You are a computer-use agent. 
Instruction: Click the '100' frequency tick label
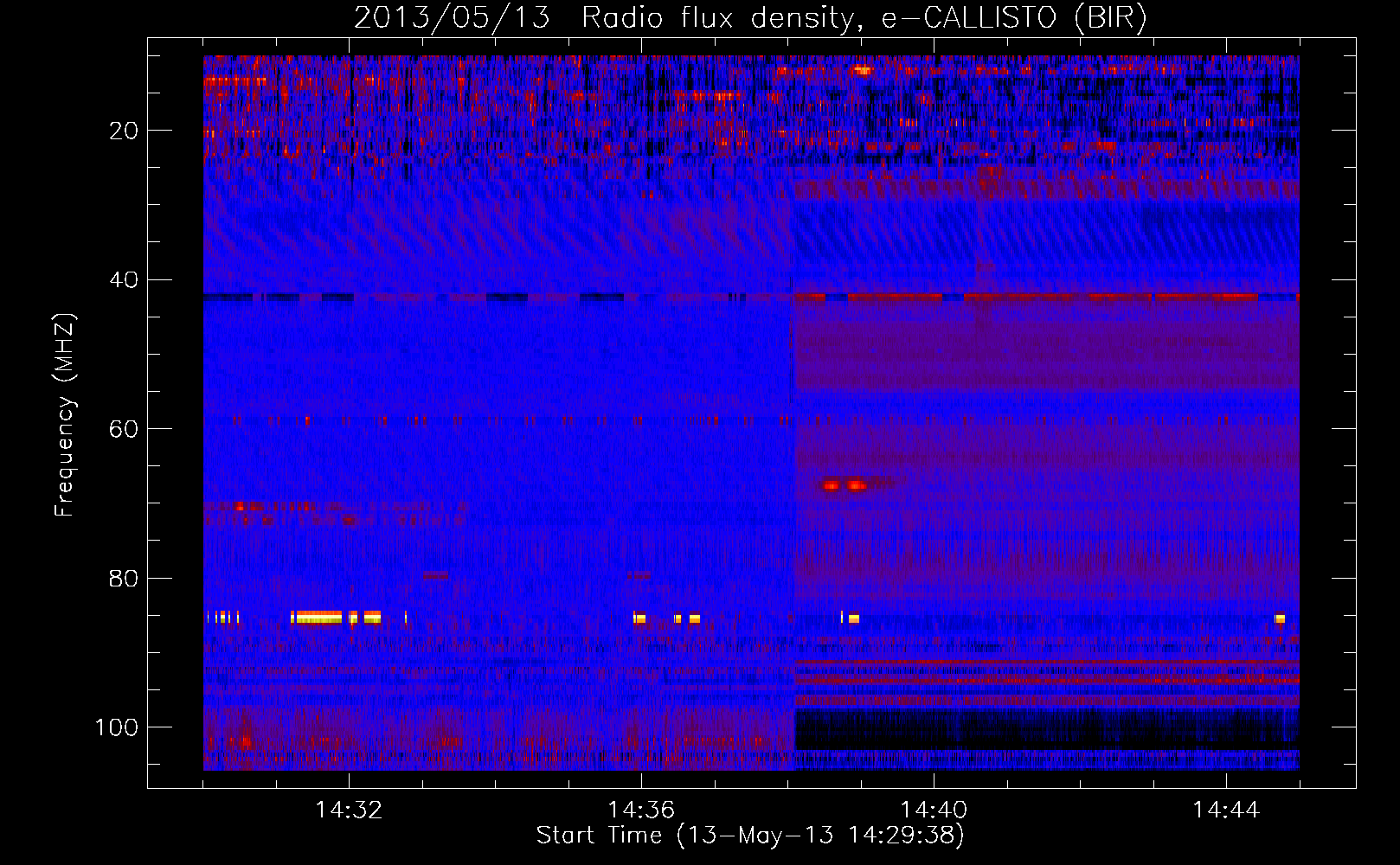point(117,727)
